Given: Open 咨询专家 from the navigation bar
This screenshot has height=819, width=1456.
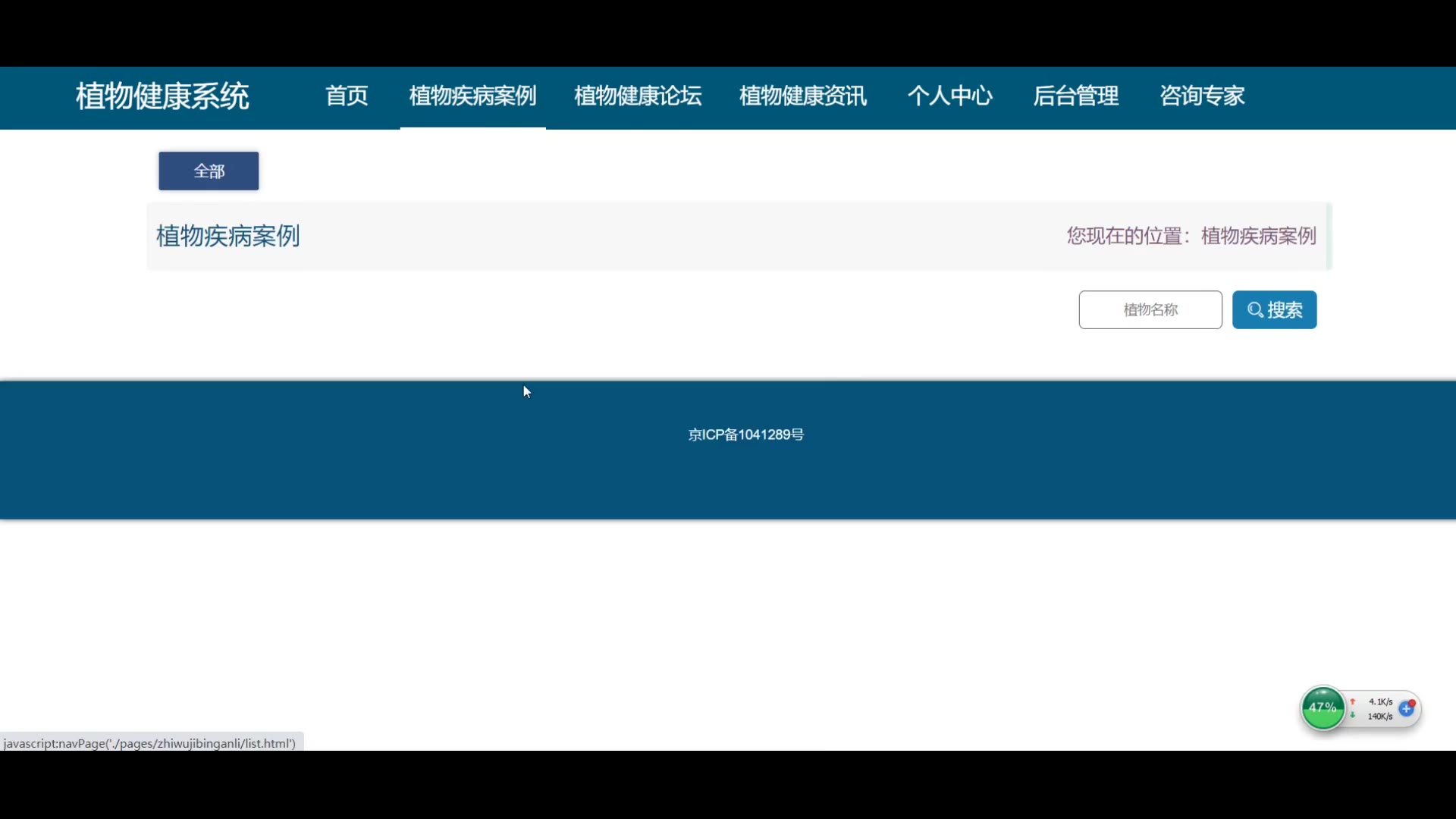Looking at the screenshot, I should coord(1202,96).
